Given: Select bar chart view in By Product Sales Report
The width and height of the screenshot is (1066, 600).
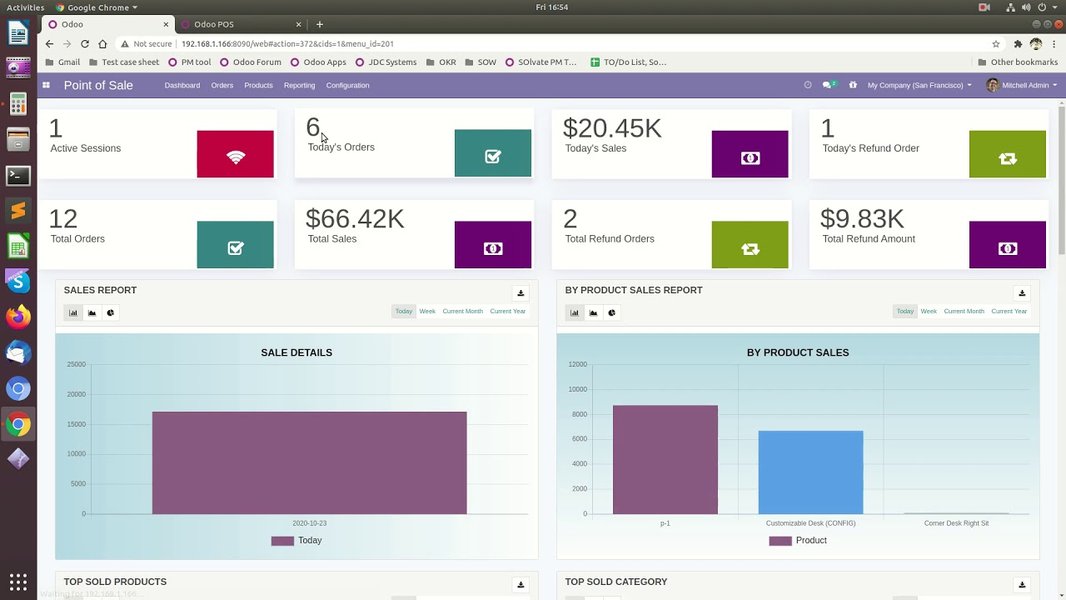Looking at the screenshot, I should coord(574,313).
